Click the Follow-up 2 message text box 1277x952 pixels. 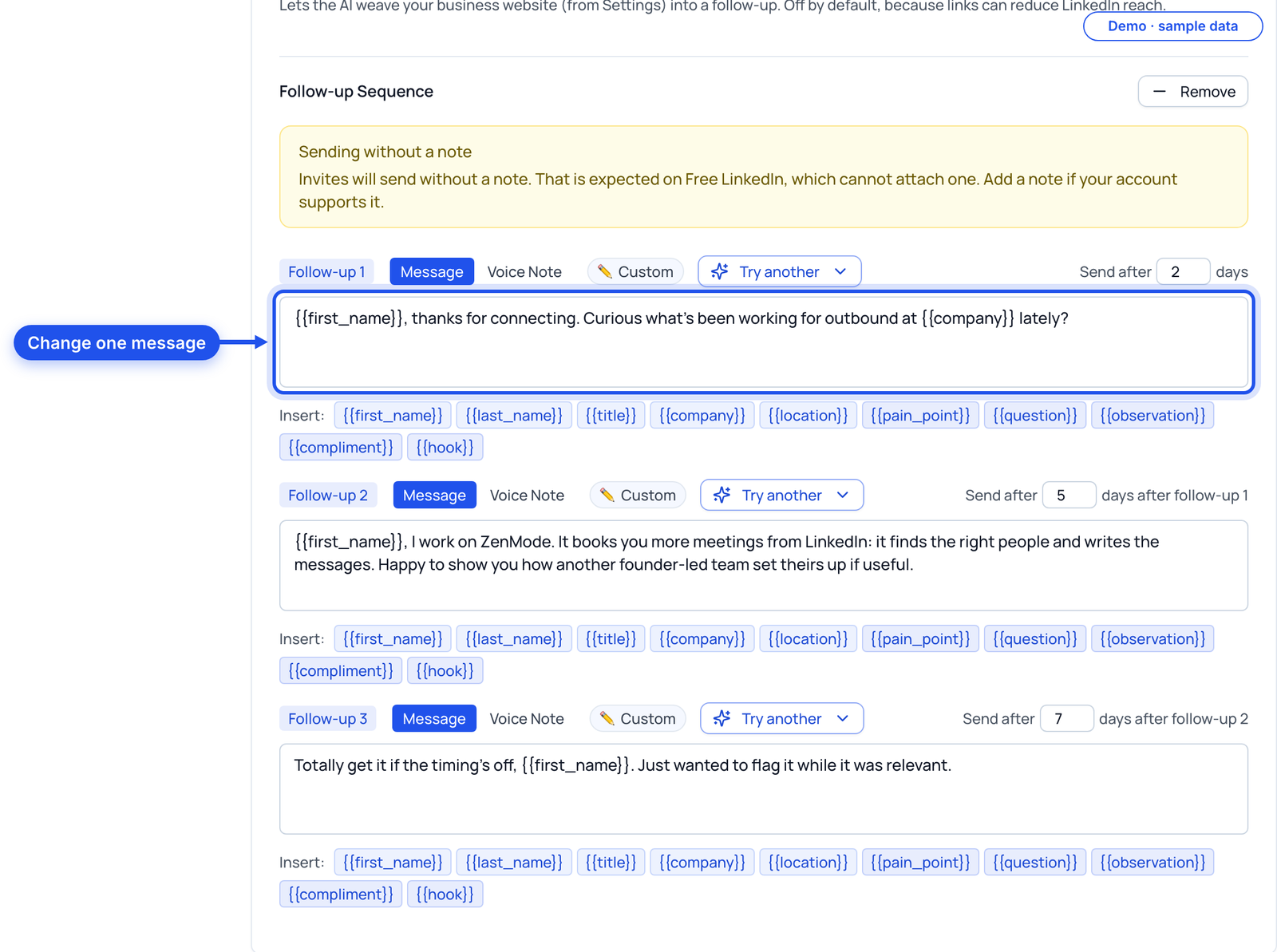coord(764,566)
